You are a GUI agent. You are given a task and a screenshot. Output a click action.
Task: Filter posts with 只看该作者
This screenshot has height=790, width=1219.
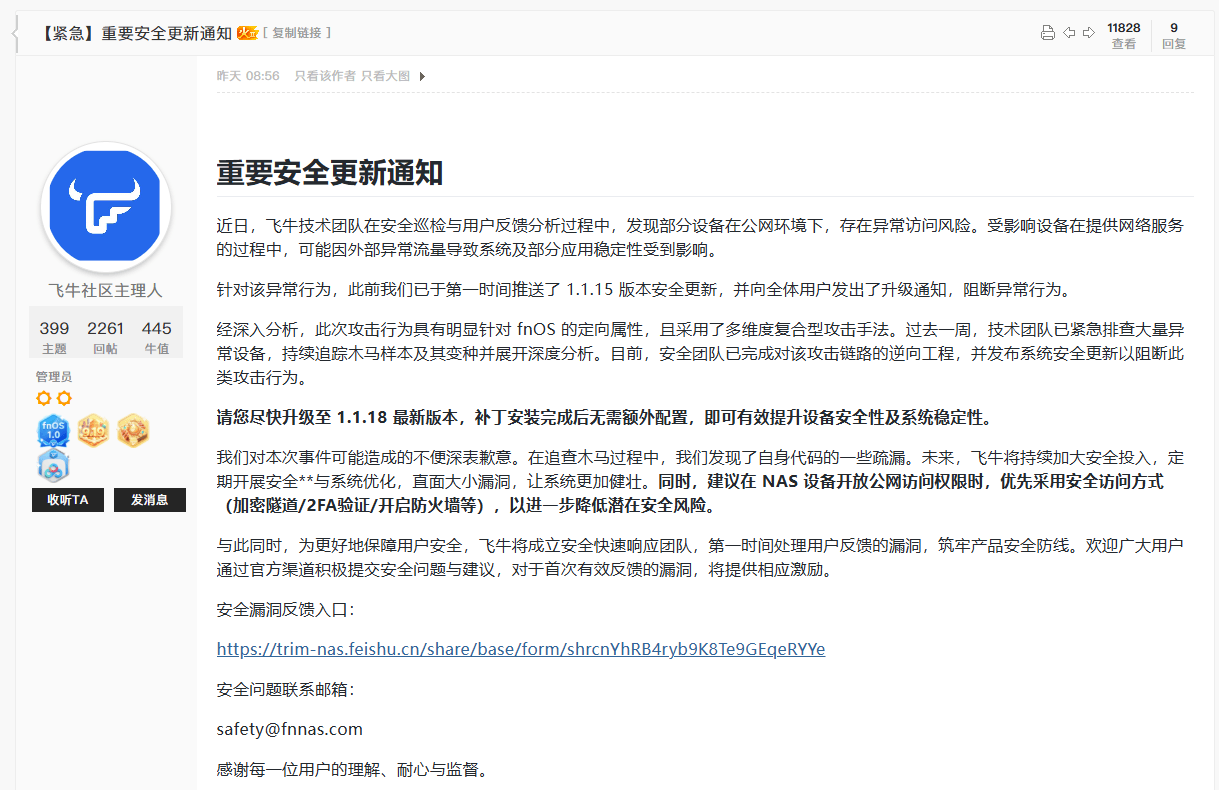(324, 76)
